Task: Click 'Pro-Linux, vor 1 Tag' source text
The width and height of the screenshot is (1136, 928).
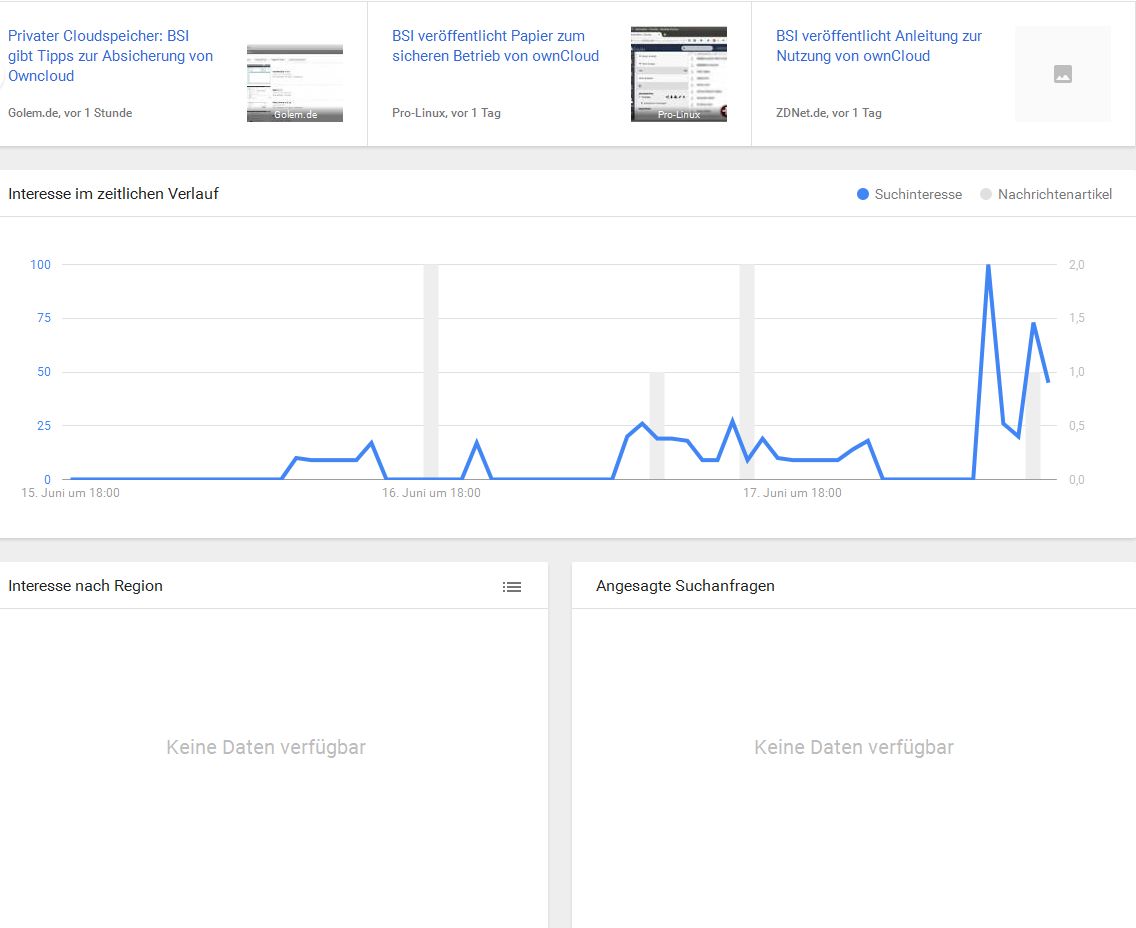Action: click(x=446, y=113)
